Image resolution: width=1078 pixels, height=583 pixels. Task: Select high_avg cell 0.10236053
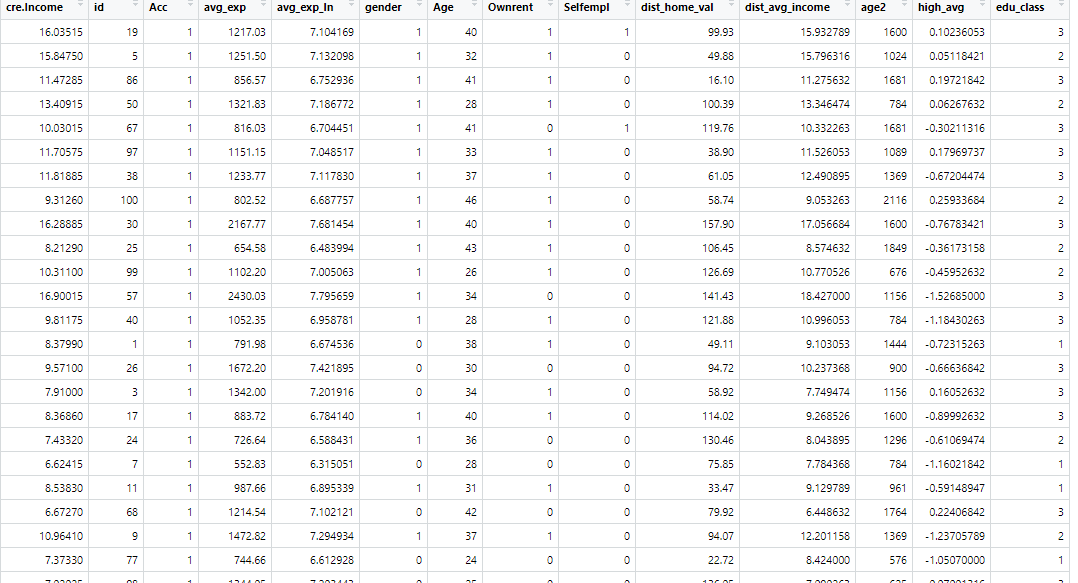pyautogui.click(x=951, y=32)
